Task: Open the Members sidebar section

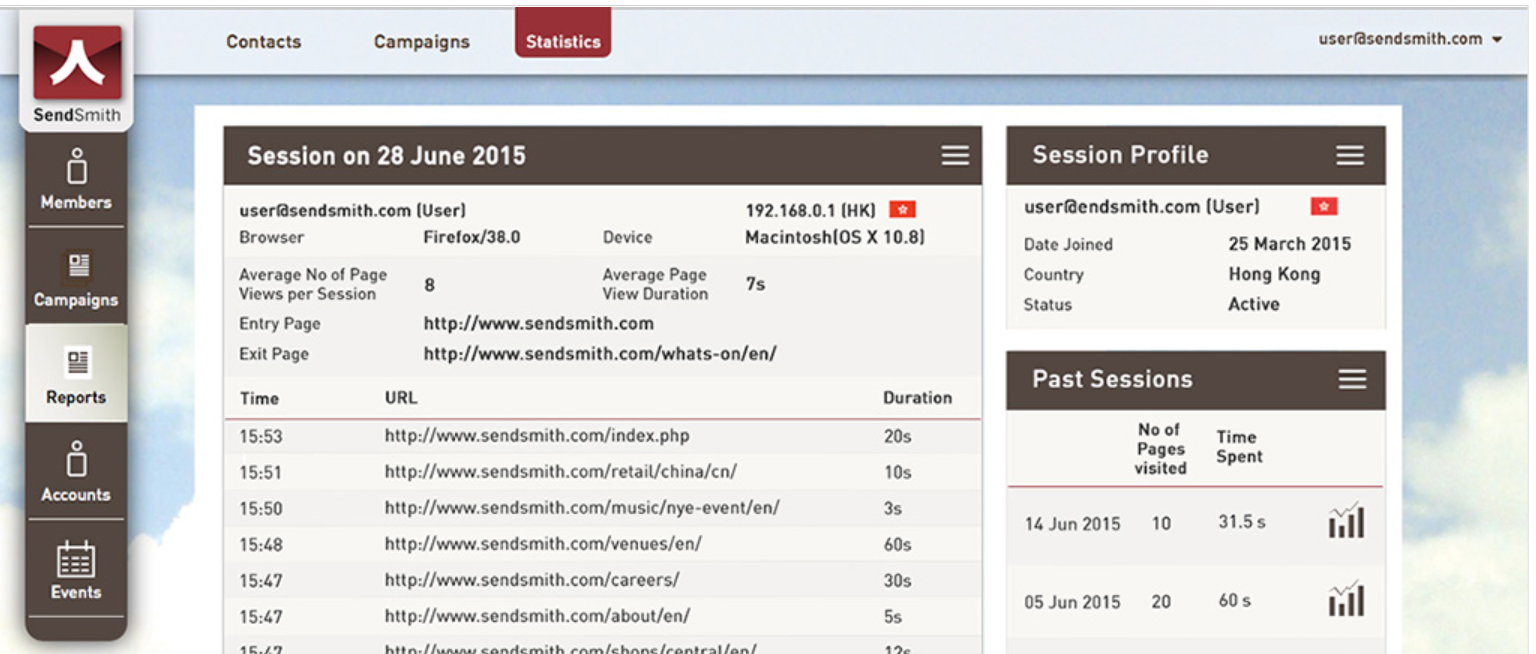Action: pyautogui.click(x=76, y=180)
